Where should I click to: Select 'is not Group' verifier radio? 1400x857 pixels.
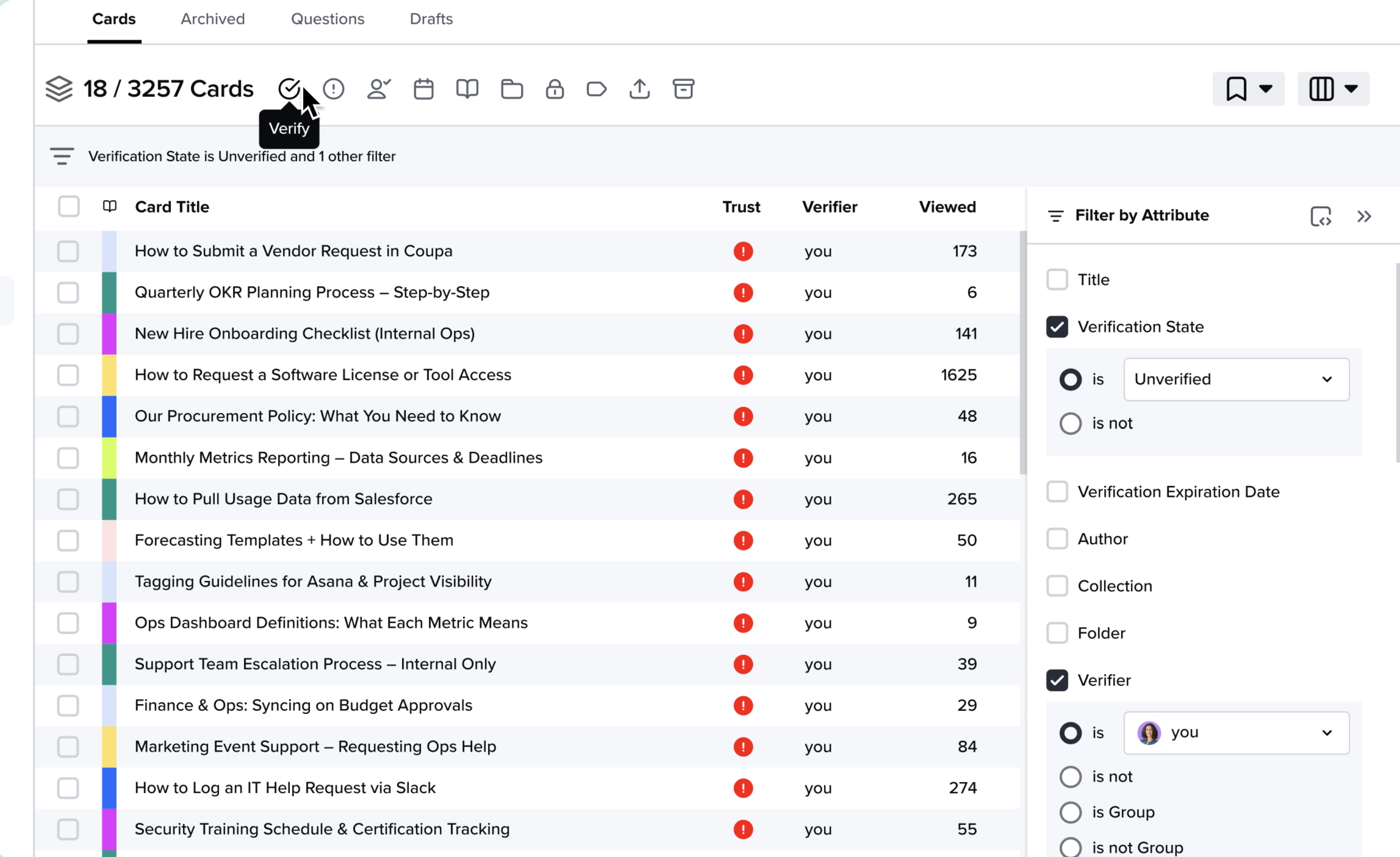pyautogui.click(x=1071, y=847)
